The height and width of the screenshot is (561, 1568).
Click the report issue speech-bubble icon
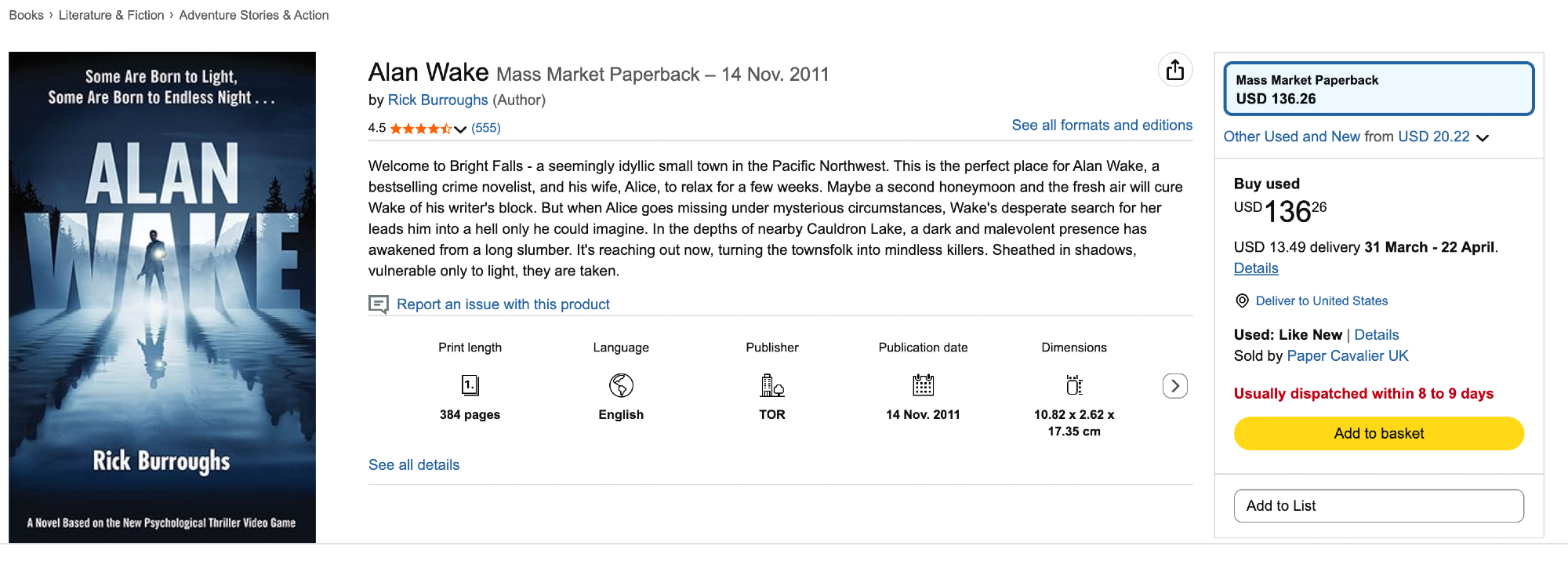379,304
